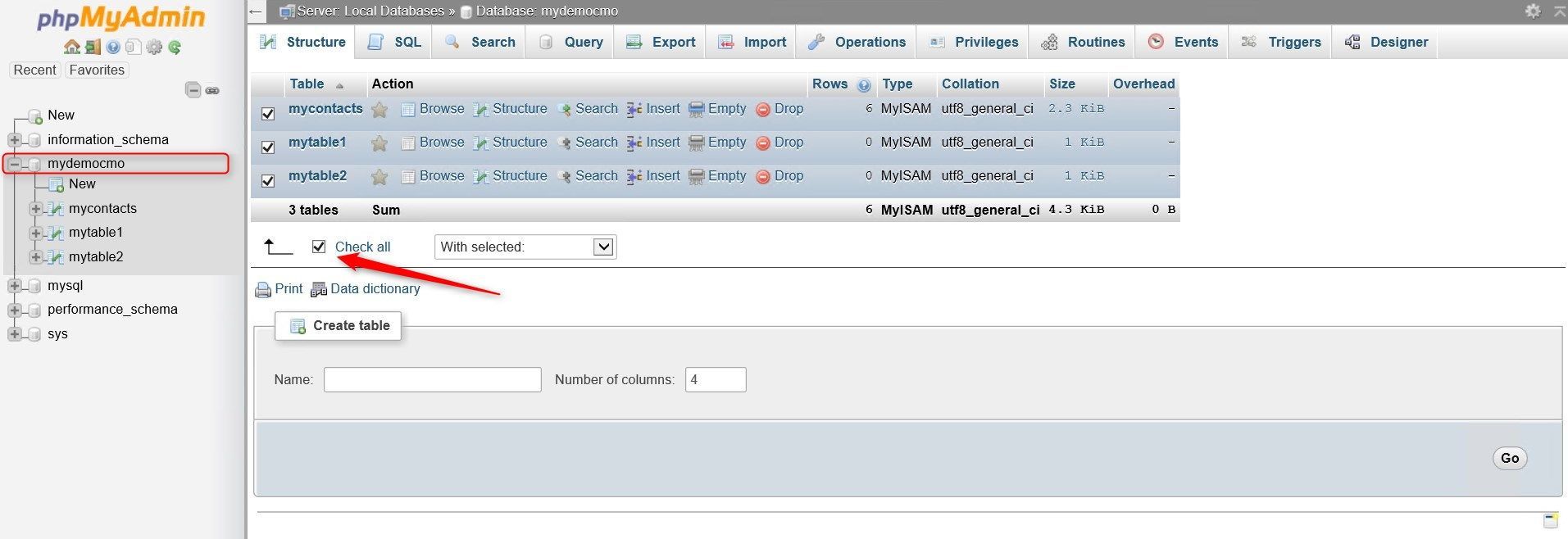Open phpMyAdmin documentation help icon

(113, 48)
